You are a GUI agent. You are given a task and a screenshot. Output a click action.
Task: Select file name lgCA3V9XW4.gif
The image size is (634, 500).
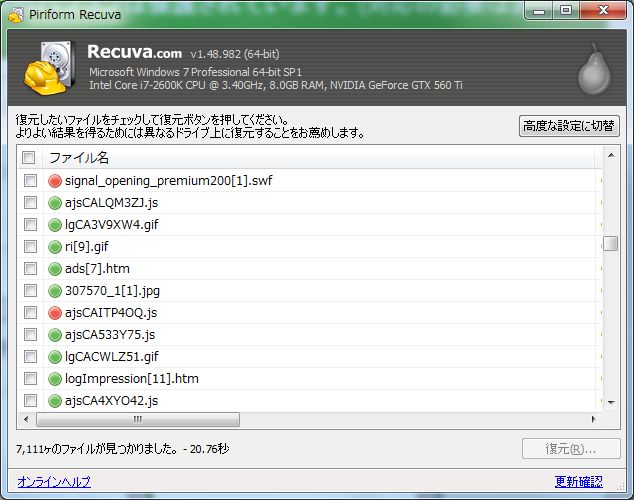click(x=112, y=225)
